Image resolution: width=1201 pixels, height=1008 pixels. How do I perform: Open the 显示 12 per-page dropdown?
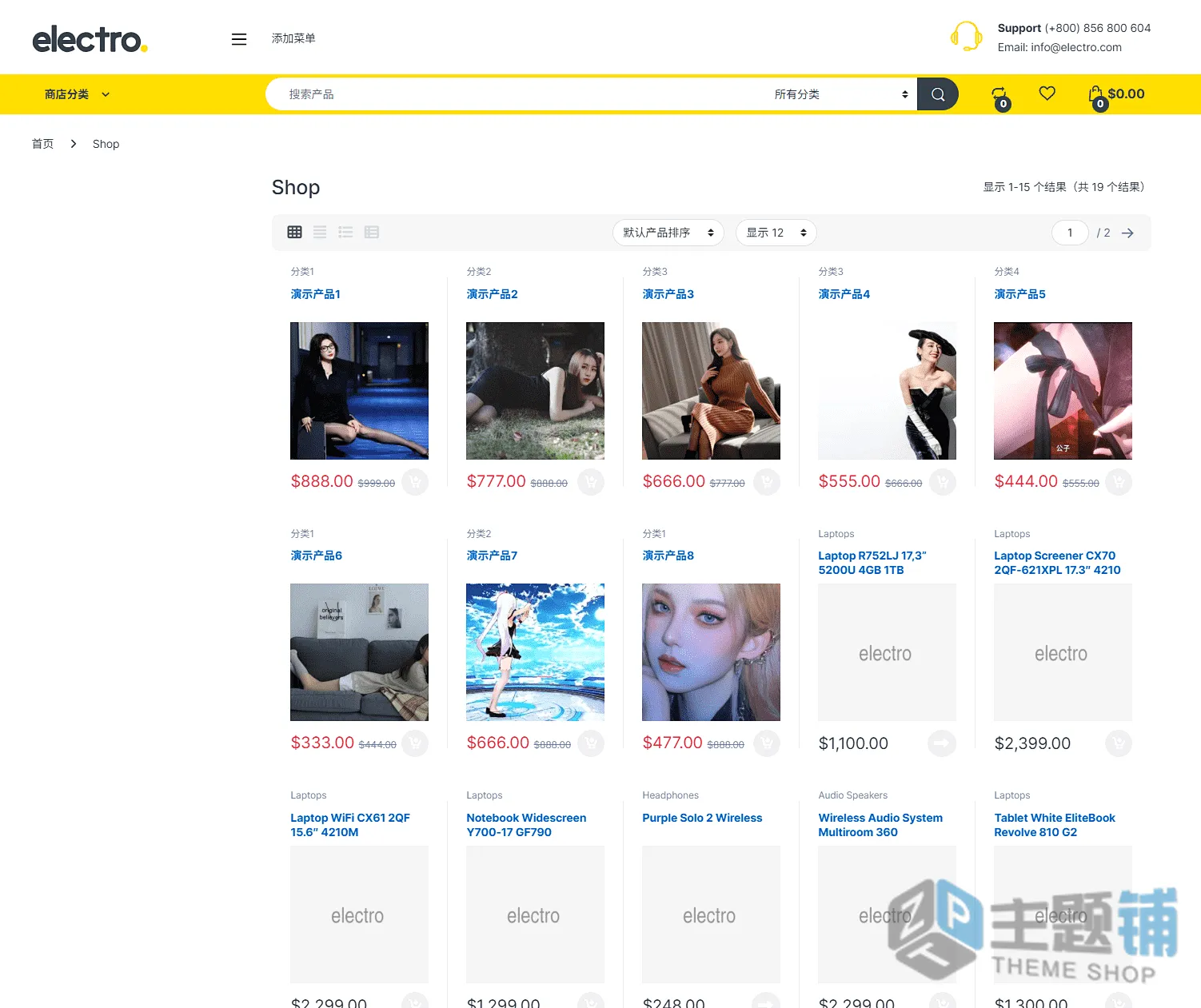point(776,233)
